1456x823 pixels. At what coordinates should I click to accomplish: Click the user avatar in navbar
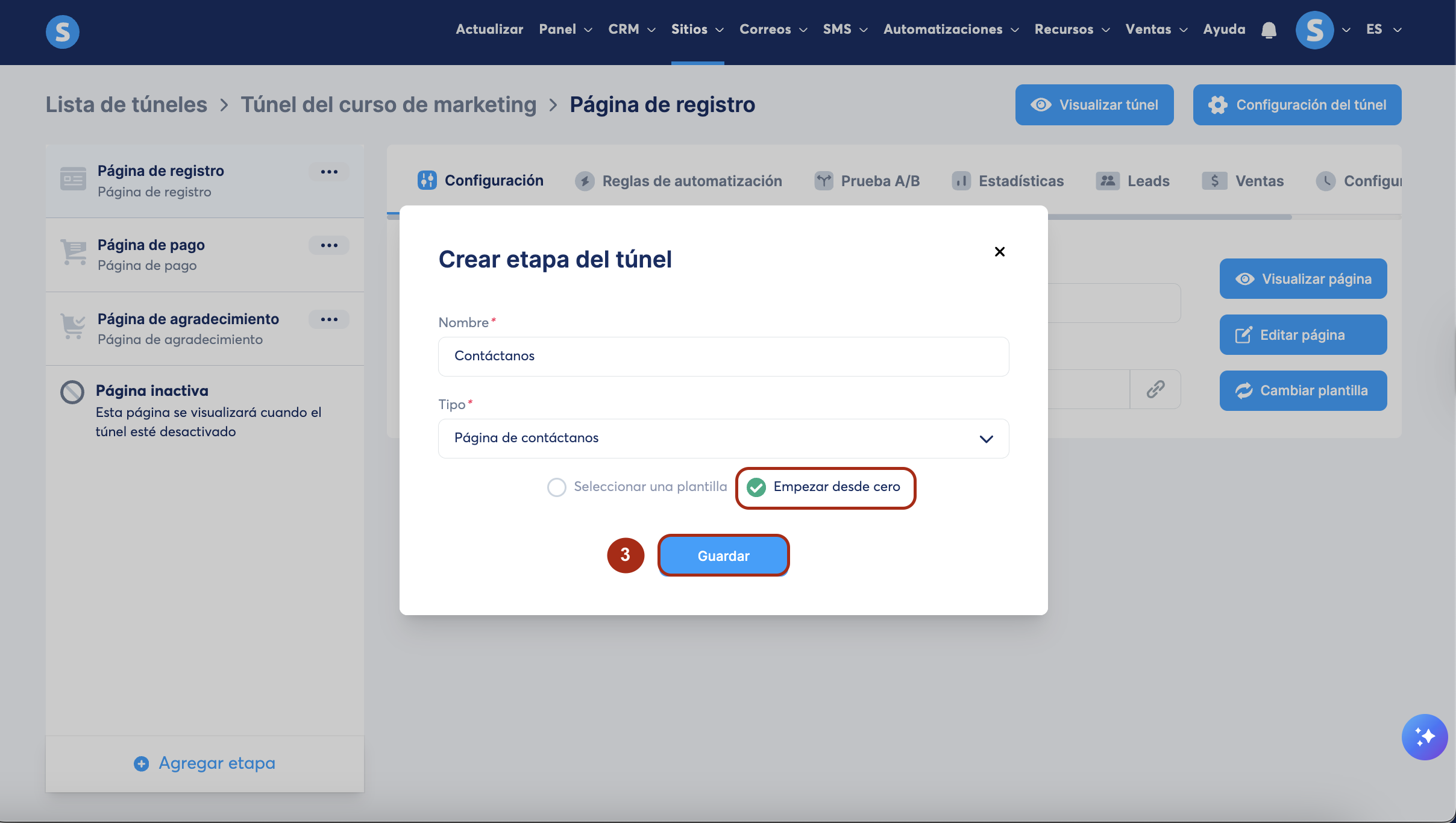[1314, 30]
